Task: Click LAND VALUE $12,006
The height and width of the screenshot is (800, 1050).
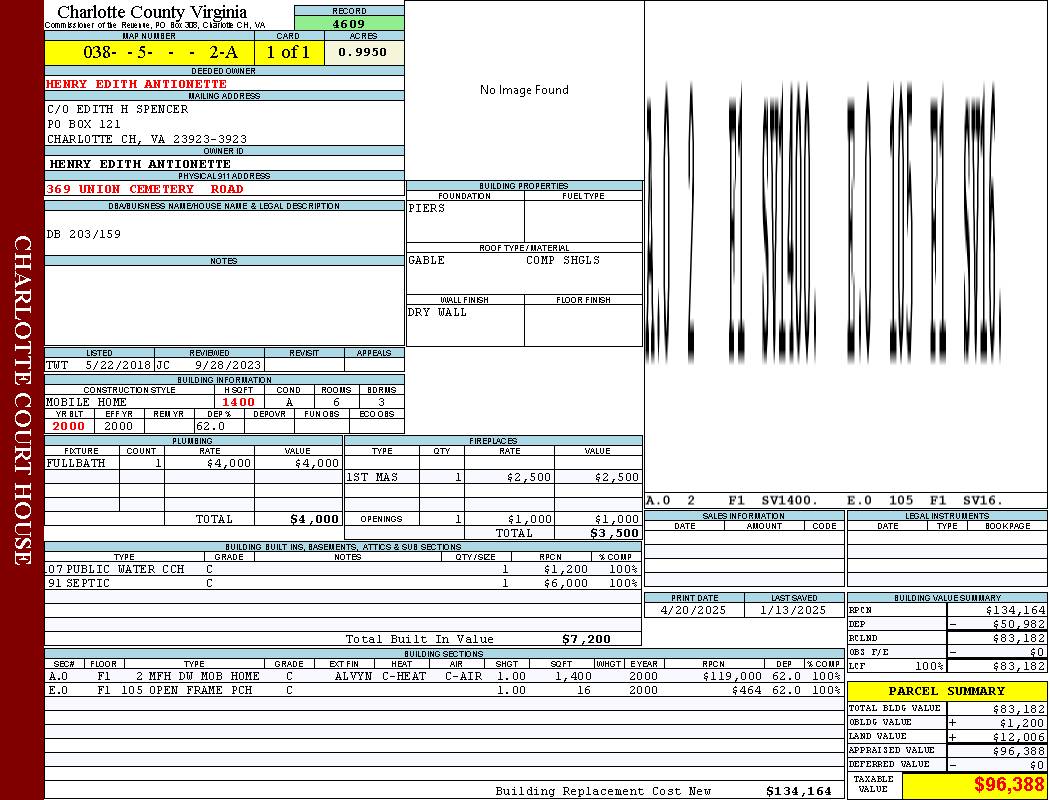Action: click(1019, 737)
